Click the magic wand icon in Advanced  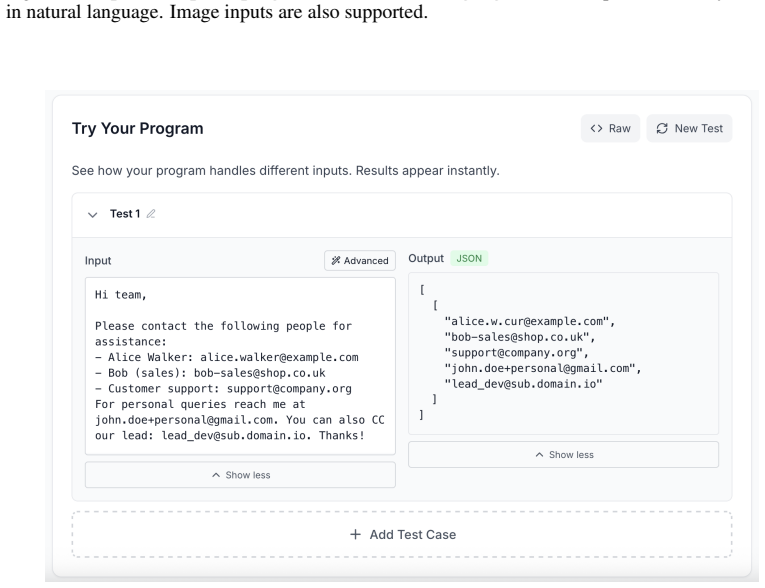click(x=336, y=261)
